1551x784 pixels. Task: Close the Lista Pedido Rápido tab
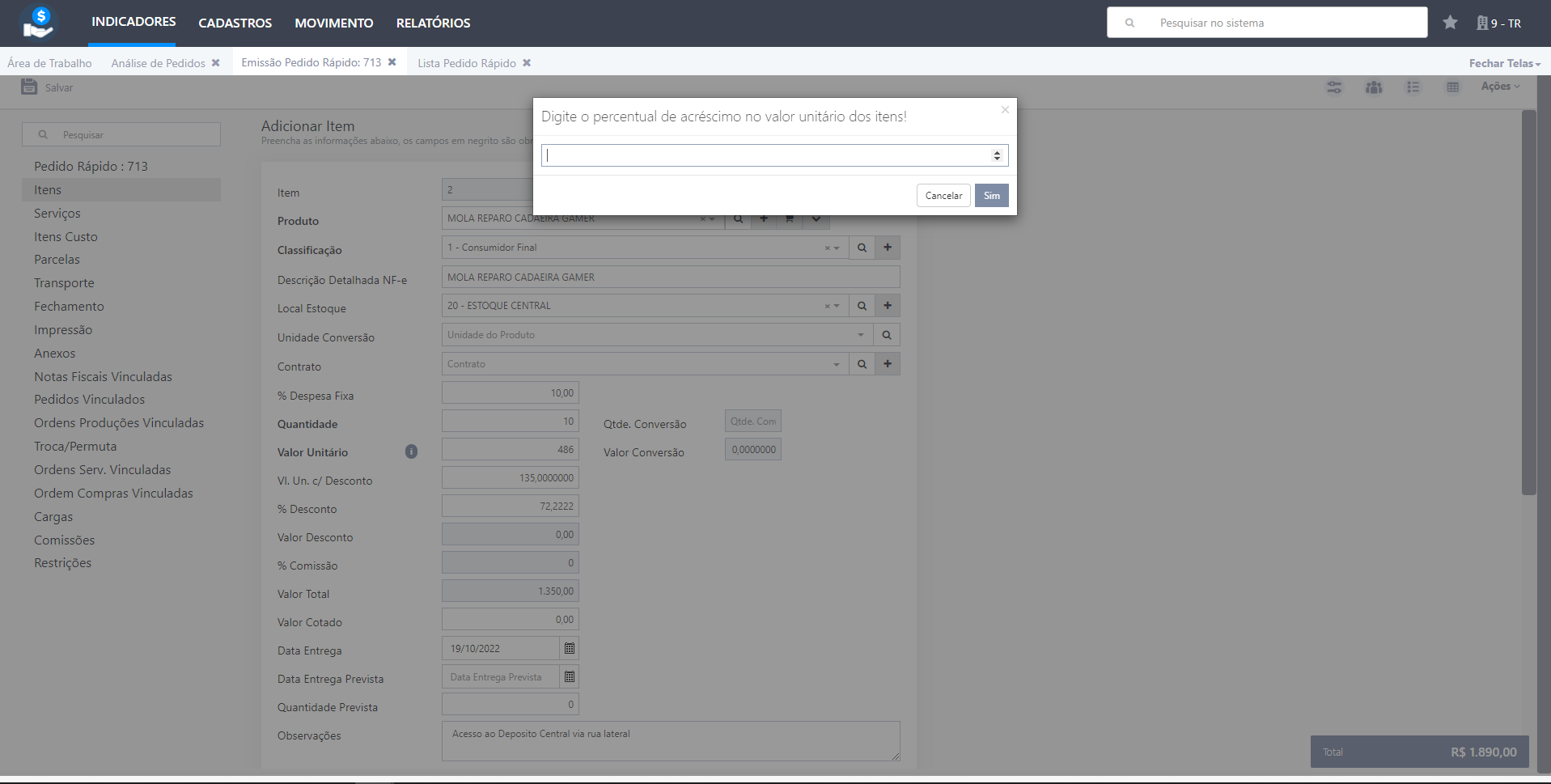pyautogui.click(x=527, y=63)
